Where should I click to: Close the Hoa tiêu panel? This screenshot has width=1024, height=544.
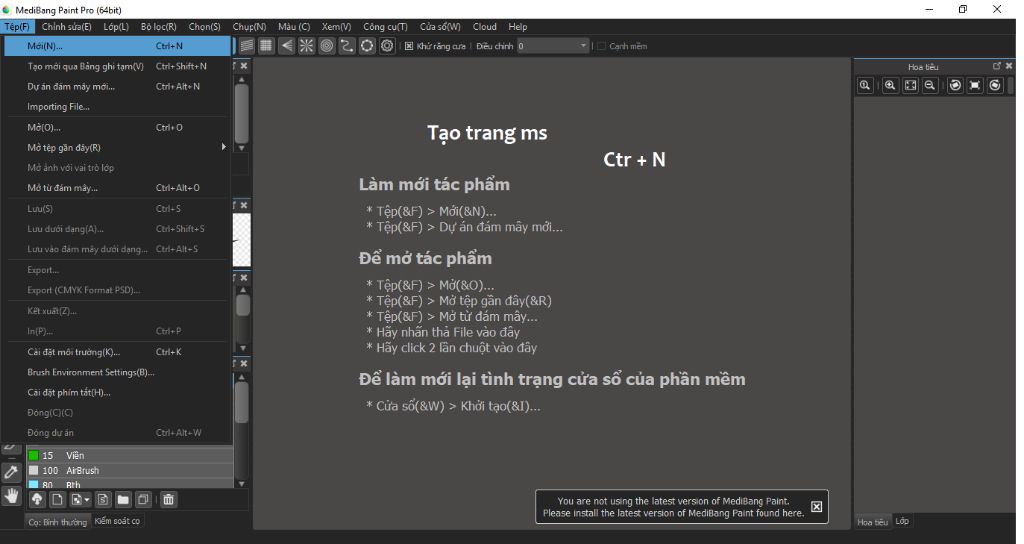click(x=1009, y=66)
